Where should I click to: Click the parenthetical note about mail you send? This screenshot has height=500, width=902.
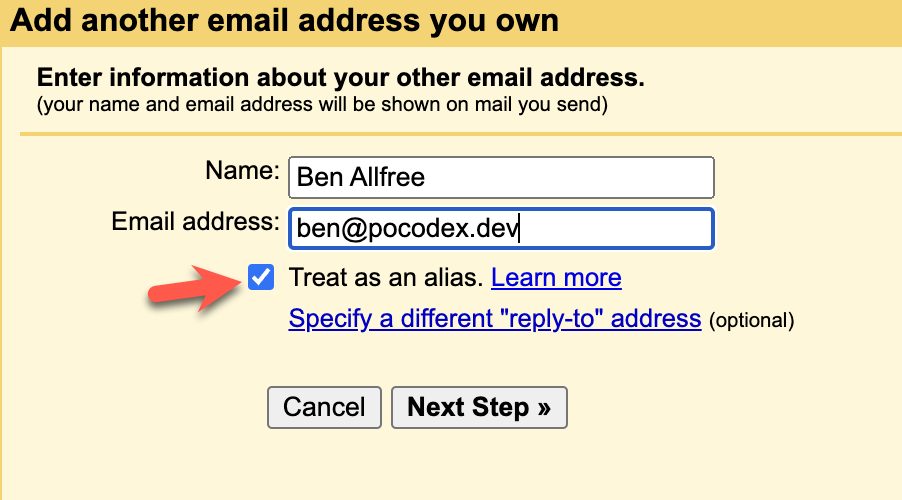(x=322, y=103)
